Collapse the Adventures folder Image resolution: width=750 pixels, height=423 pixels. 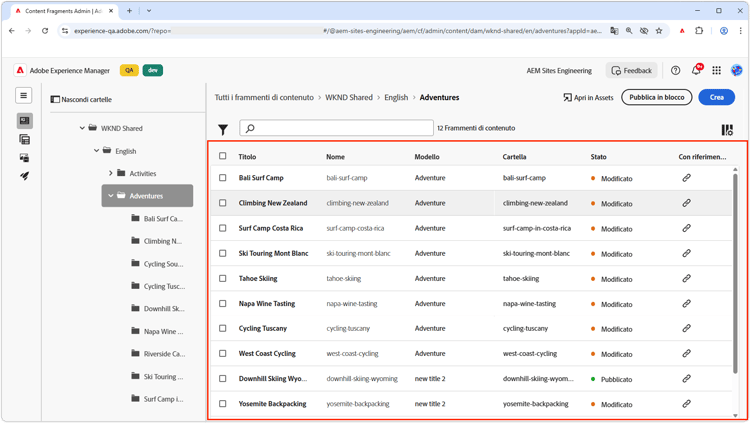(111, 196)
